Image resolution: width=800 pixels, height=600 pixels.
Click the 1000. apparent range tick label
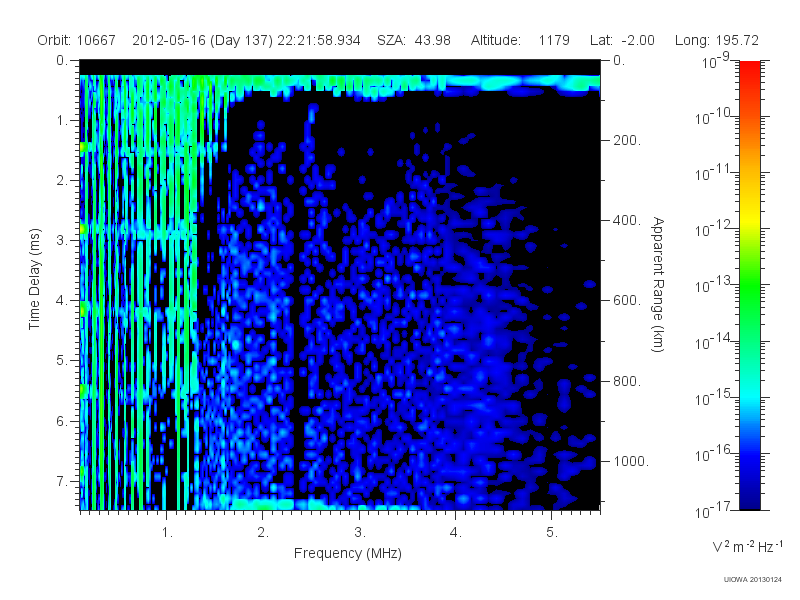pyautogui.click(x=631, y=461)
